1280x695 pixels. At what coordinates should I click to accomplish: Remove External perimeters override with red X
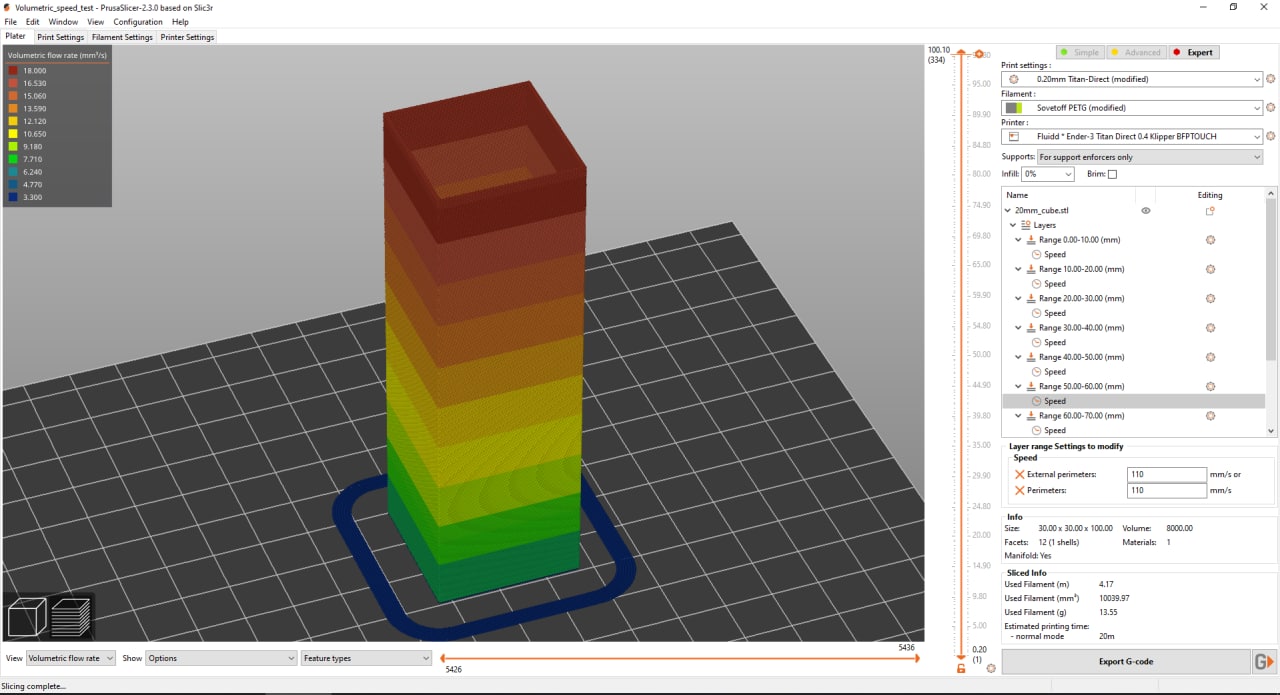pos(1019,475)
